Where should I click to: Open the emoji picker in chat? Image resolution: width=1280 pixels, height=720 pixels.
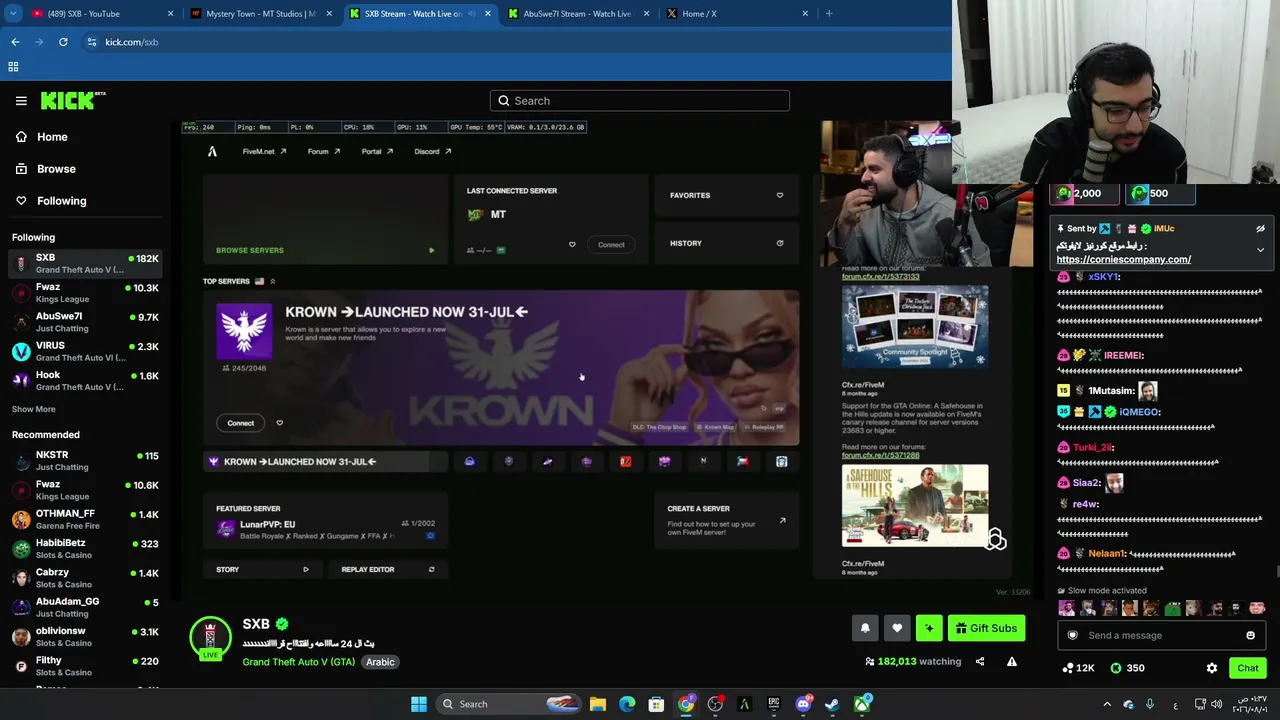(x=1250, y=635)
